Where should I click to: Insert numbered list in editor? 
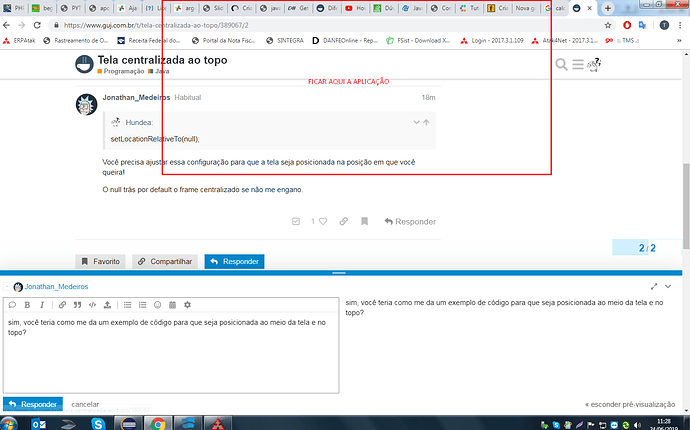click(x=143, y=305)
